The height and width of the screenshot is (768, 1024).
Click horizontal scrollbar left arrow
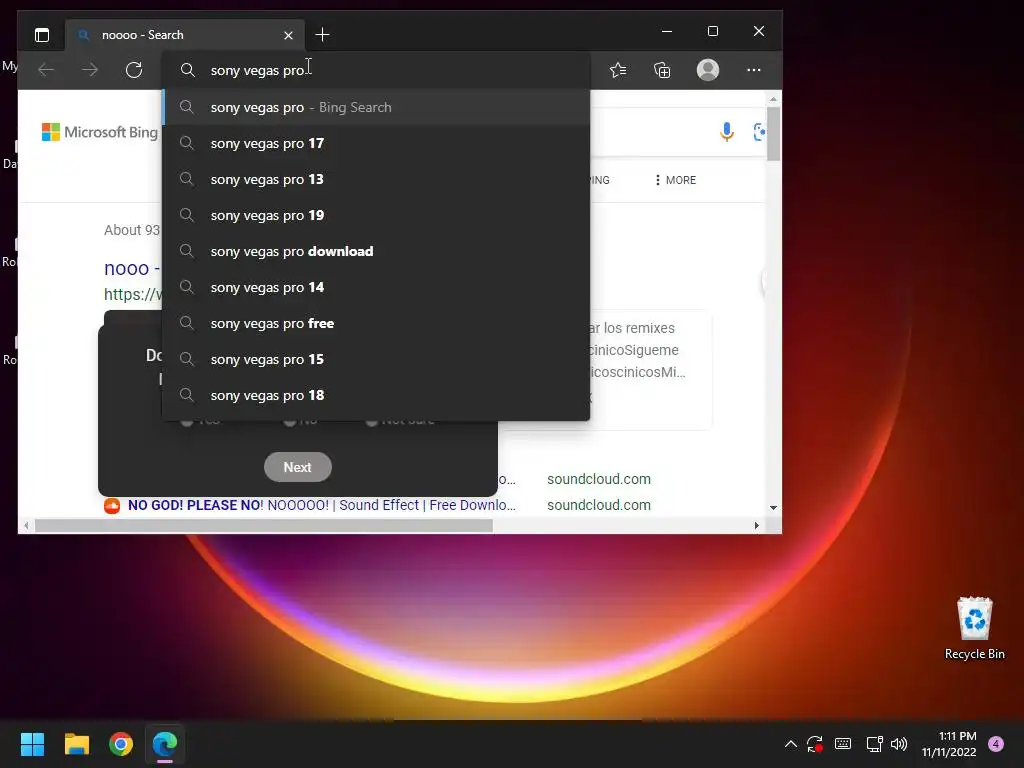[26, 526]
